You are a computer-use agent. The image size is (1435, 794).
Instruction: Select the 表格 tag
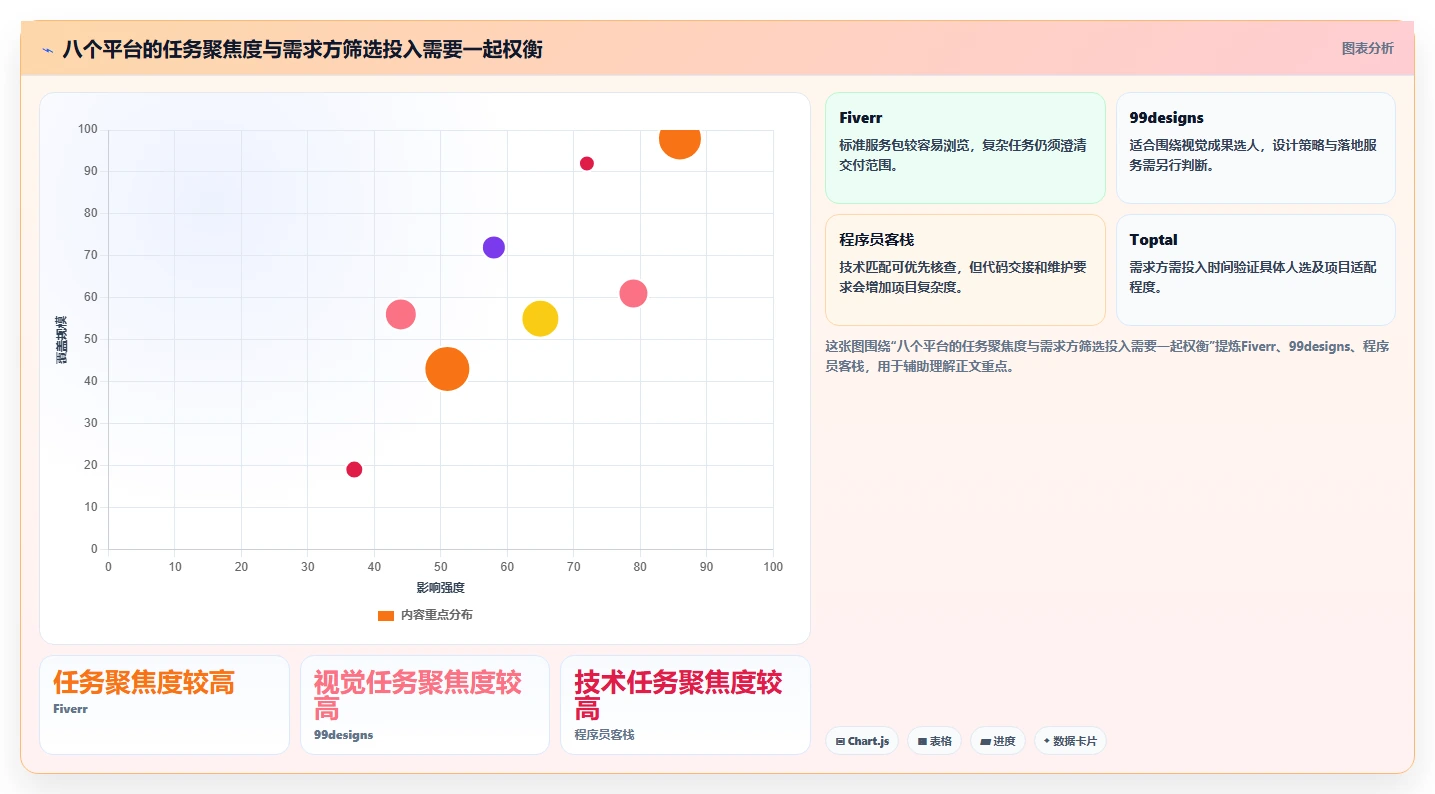click(935, 741)
